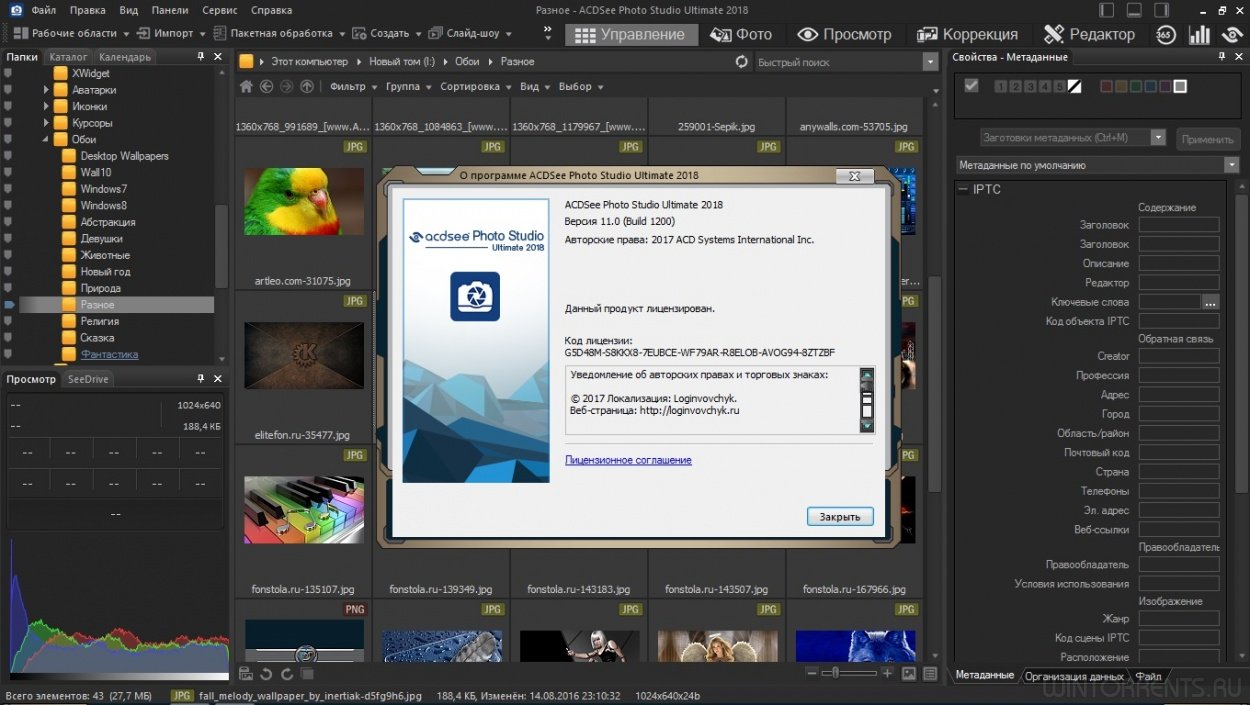This screenshot has height=705, width=1250.
Task: Click the Закрыть button in About dialog
Action: pos(839,517)
